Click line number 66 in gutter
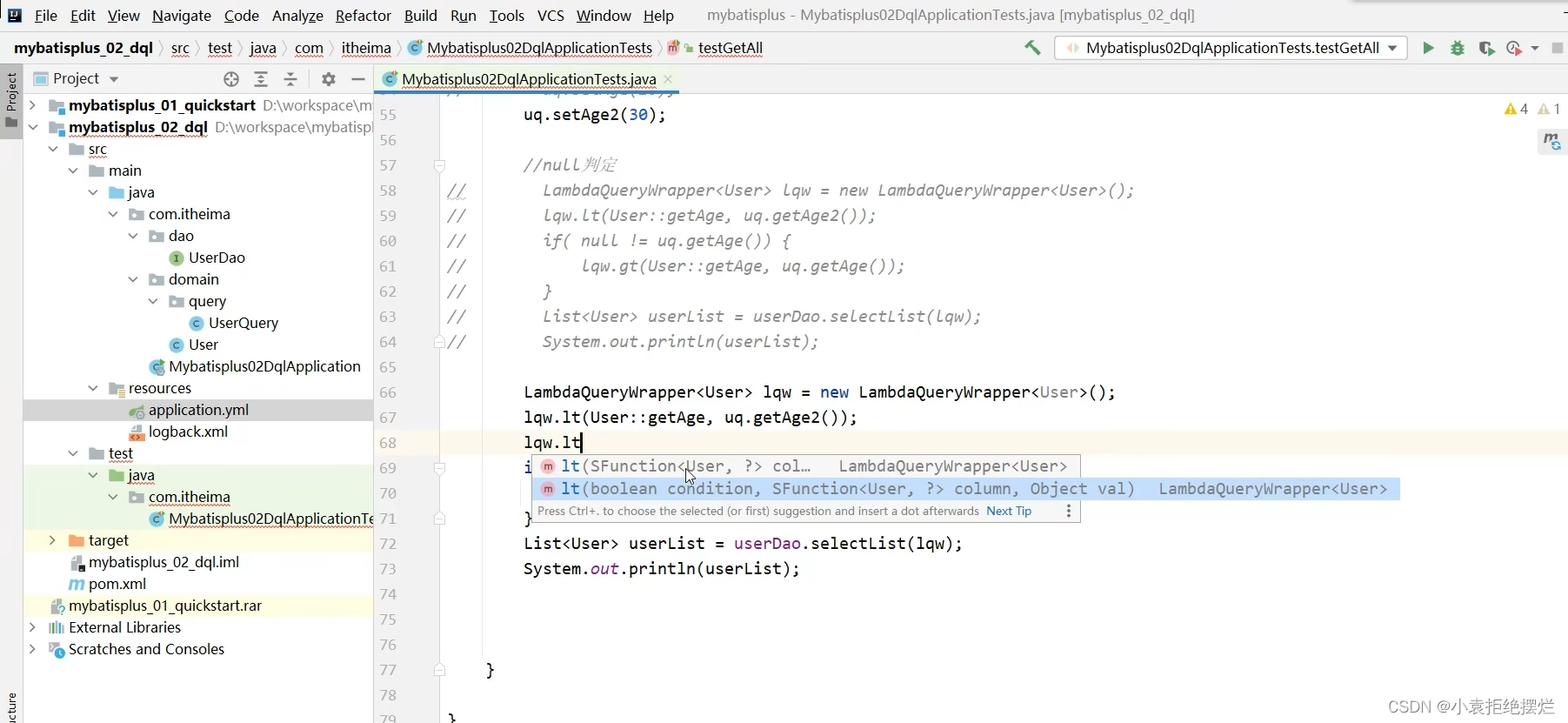This screenshot has width=1568, height=723. (388, 392)
